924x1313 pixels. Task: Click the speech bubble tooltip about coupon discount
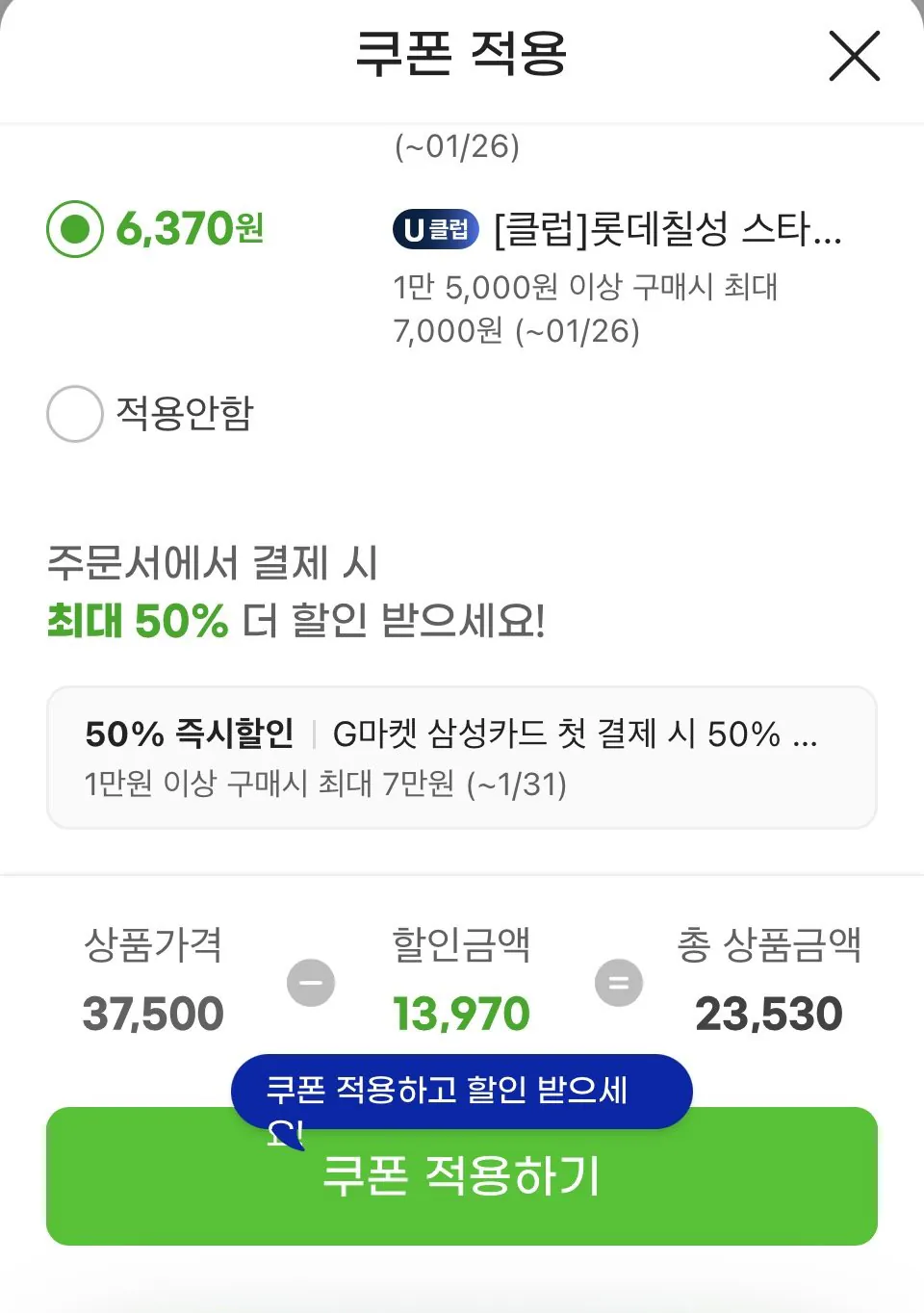point(460,1091)
